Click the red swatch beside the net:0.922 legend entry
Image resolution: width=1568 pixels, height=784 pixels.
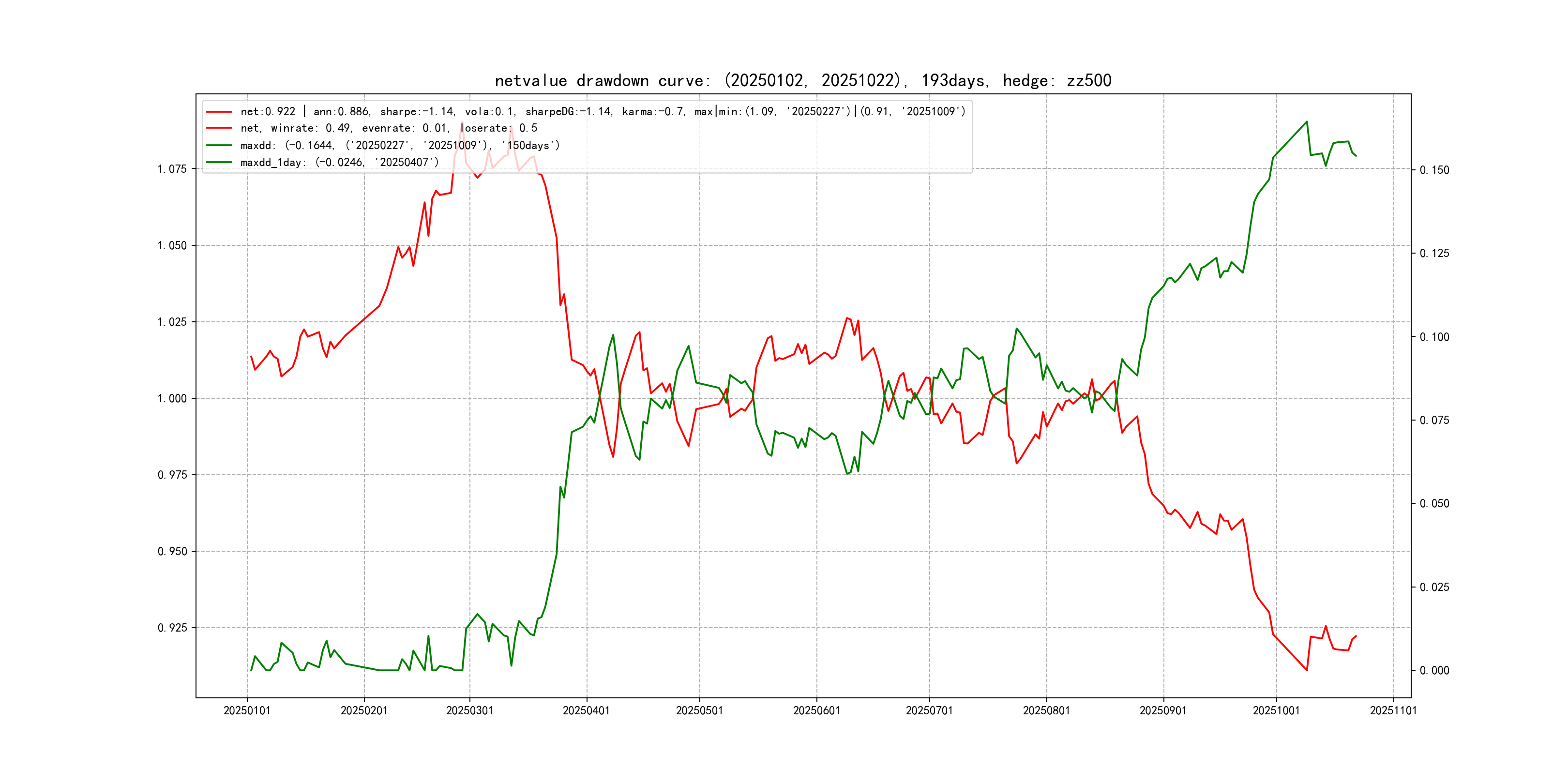(x=219, y=112)
